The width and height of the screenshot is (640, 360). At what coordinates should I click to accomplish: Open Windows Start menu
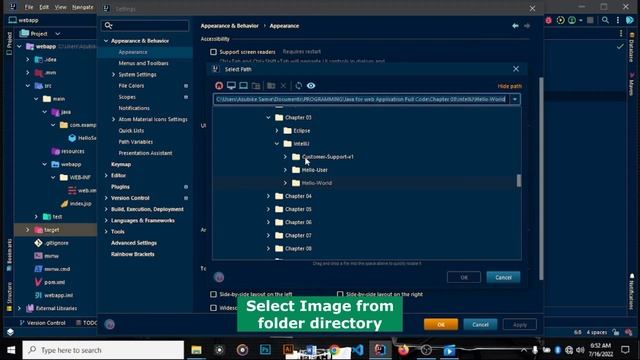click(x=11, y=350)
